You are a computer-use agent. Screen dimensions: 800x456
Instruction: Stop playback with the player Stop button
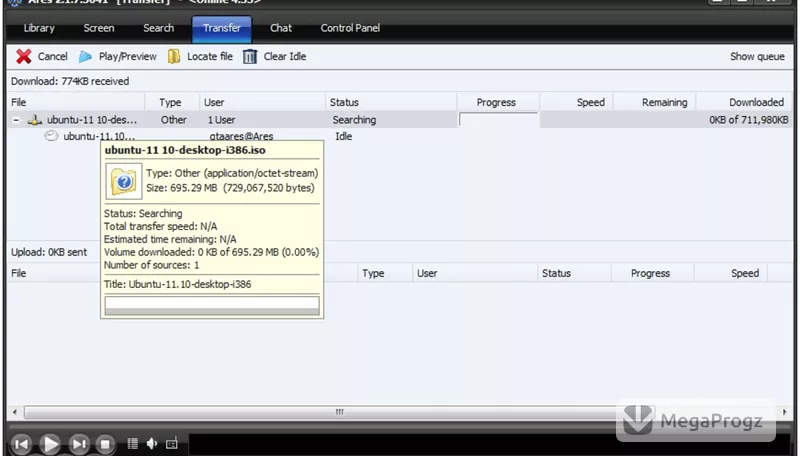pyautogui.click(x=105, y=444)
